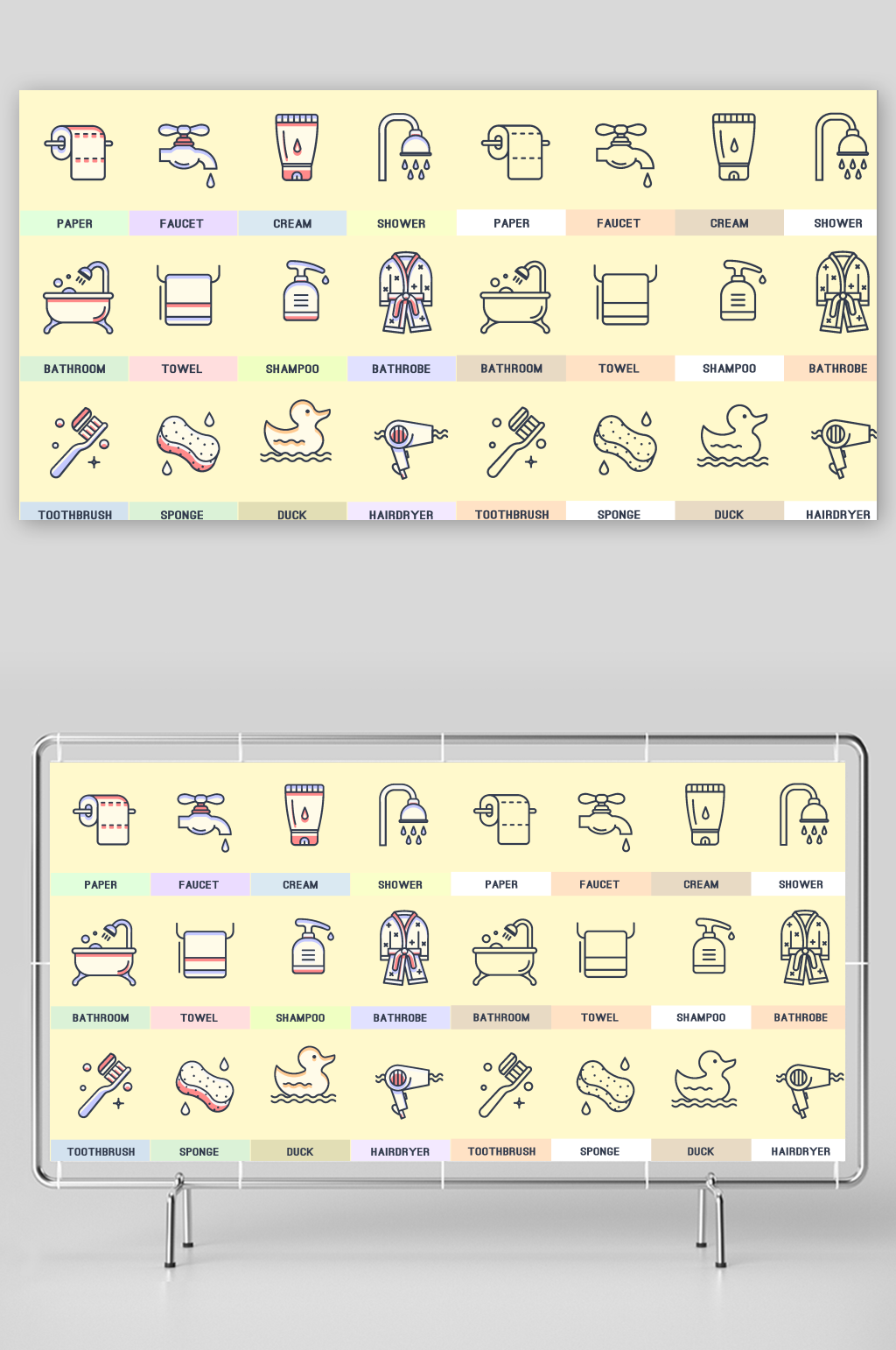Image resolution: width=896 pixels, height=1350 pixels.
Task: Select the tan "DUCK" label on the stand mockup
Action: (x=701, y=1150)
